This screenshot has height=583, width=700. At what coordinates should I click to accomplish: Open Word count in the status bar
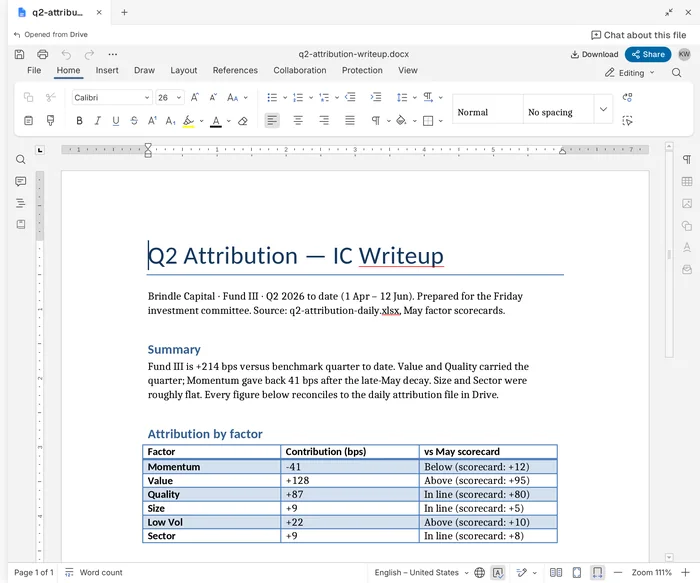pos(94,572)
